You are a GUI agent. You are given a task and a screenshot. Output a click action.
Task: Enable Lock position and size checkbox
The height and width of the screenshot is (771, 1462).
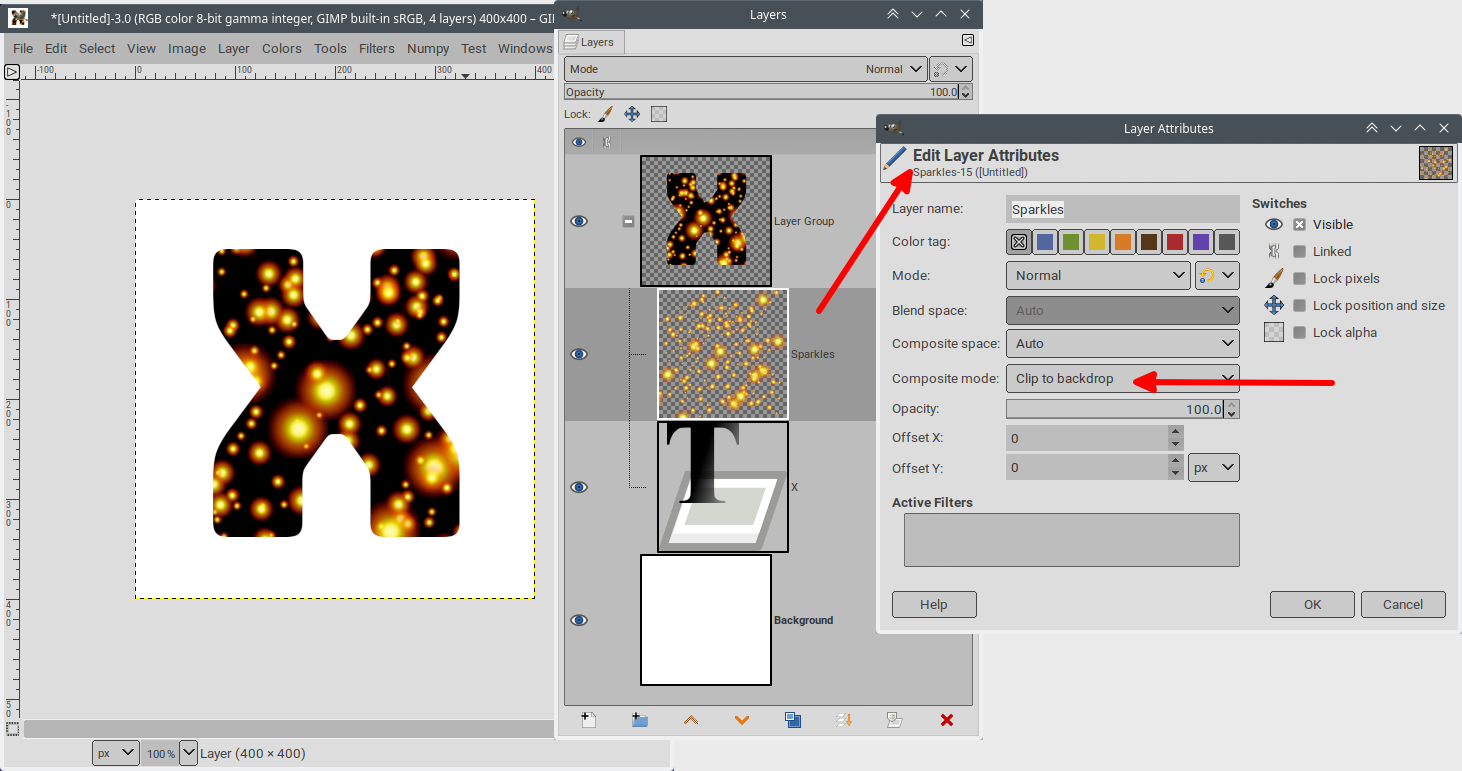point(1299,306)
